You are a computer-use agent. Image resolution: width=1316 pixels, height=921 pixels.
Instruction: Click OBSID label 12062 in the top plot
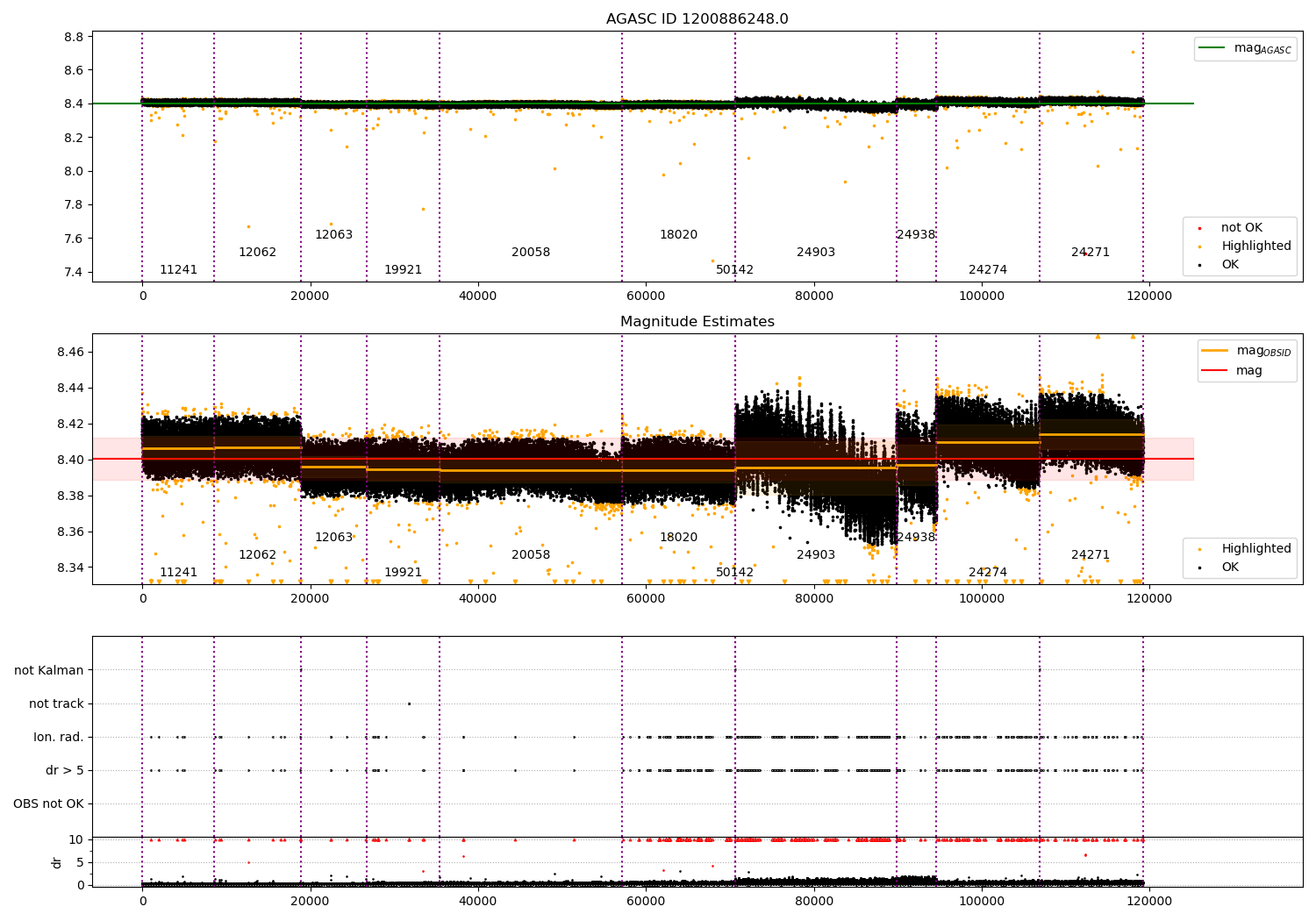257,253
